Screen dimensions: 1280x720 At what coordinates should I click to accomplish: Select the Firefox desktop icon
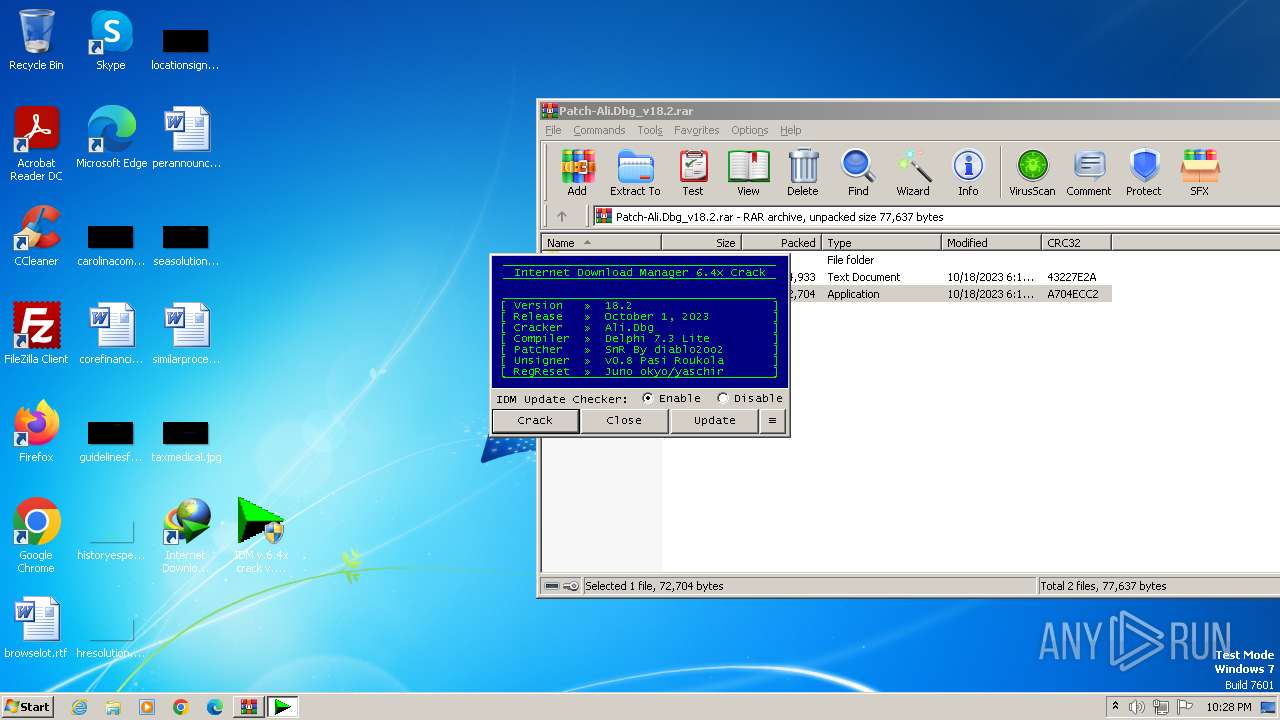pyautogui.click(x=36, y=432)
